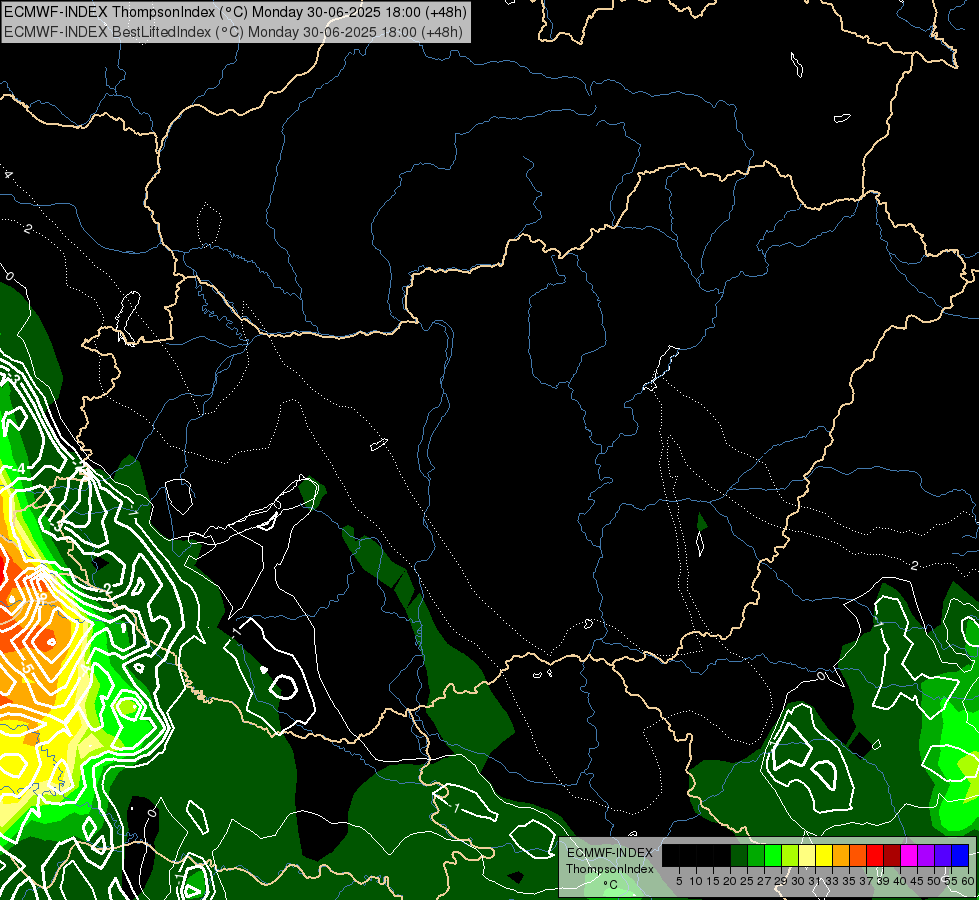
Task: Click the legend's ECMWF-INDEX label
Action: point(610,853)
